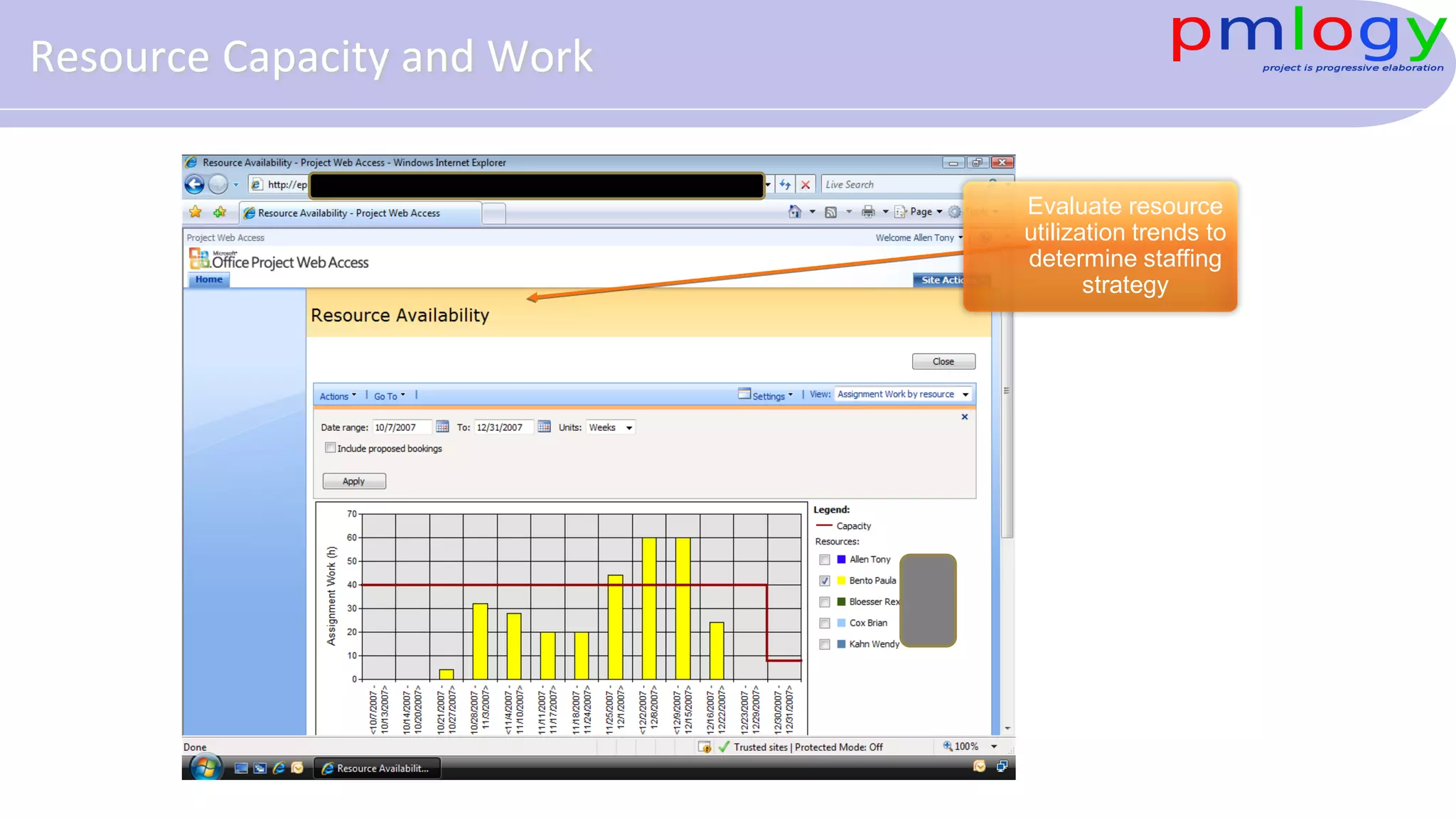Open the Settings menu
1456x819 pixels.
766,395
